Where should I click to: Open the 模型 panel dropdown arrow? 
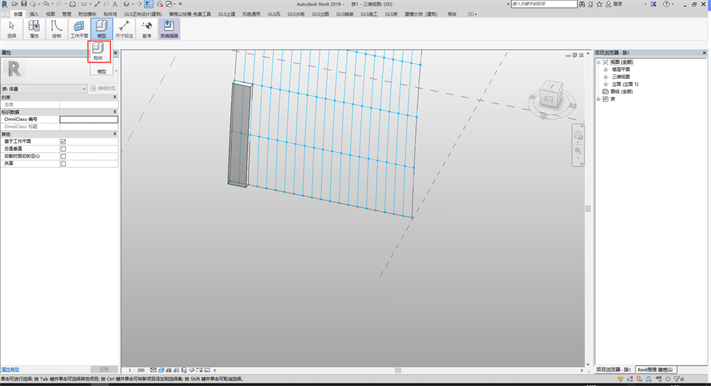116,71
